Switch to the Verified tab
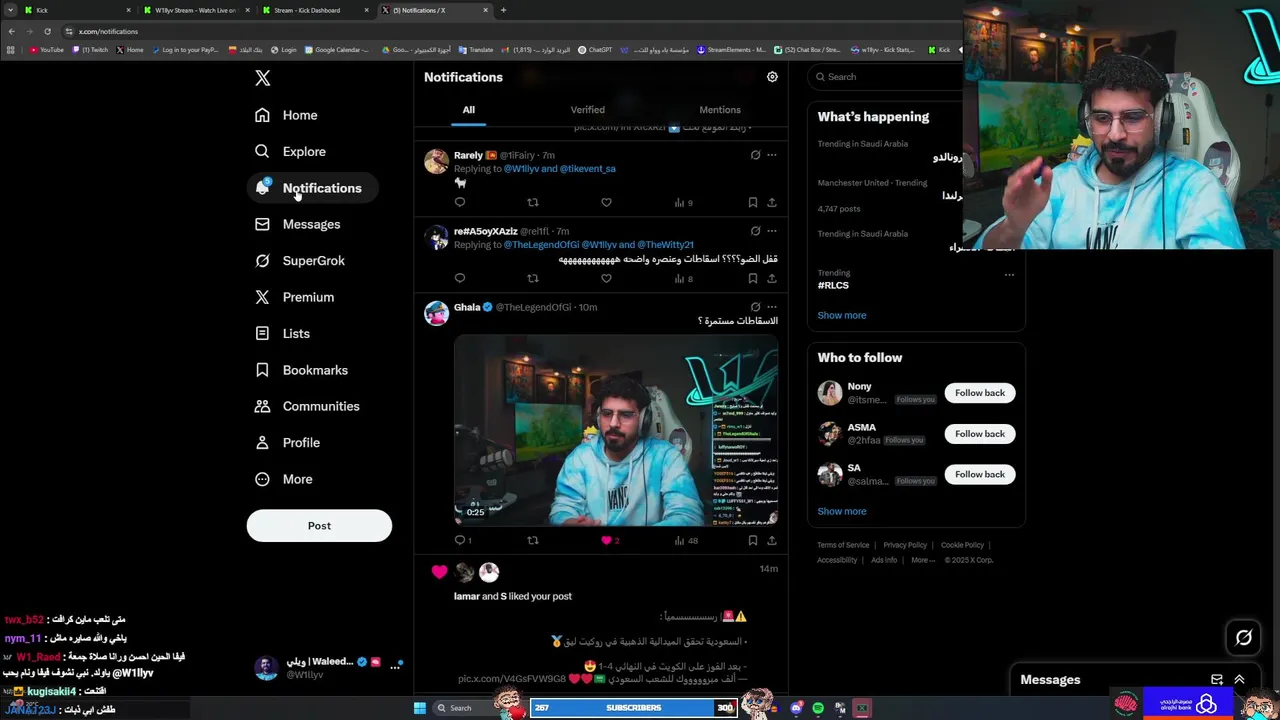The width and height of the screenshot is (1280, 720). pyautogui.click(x=587, y=110)
